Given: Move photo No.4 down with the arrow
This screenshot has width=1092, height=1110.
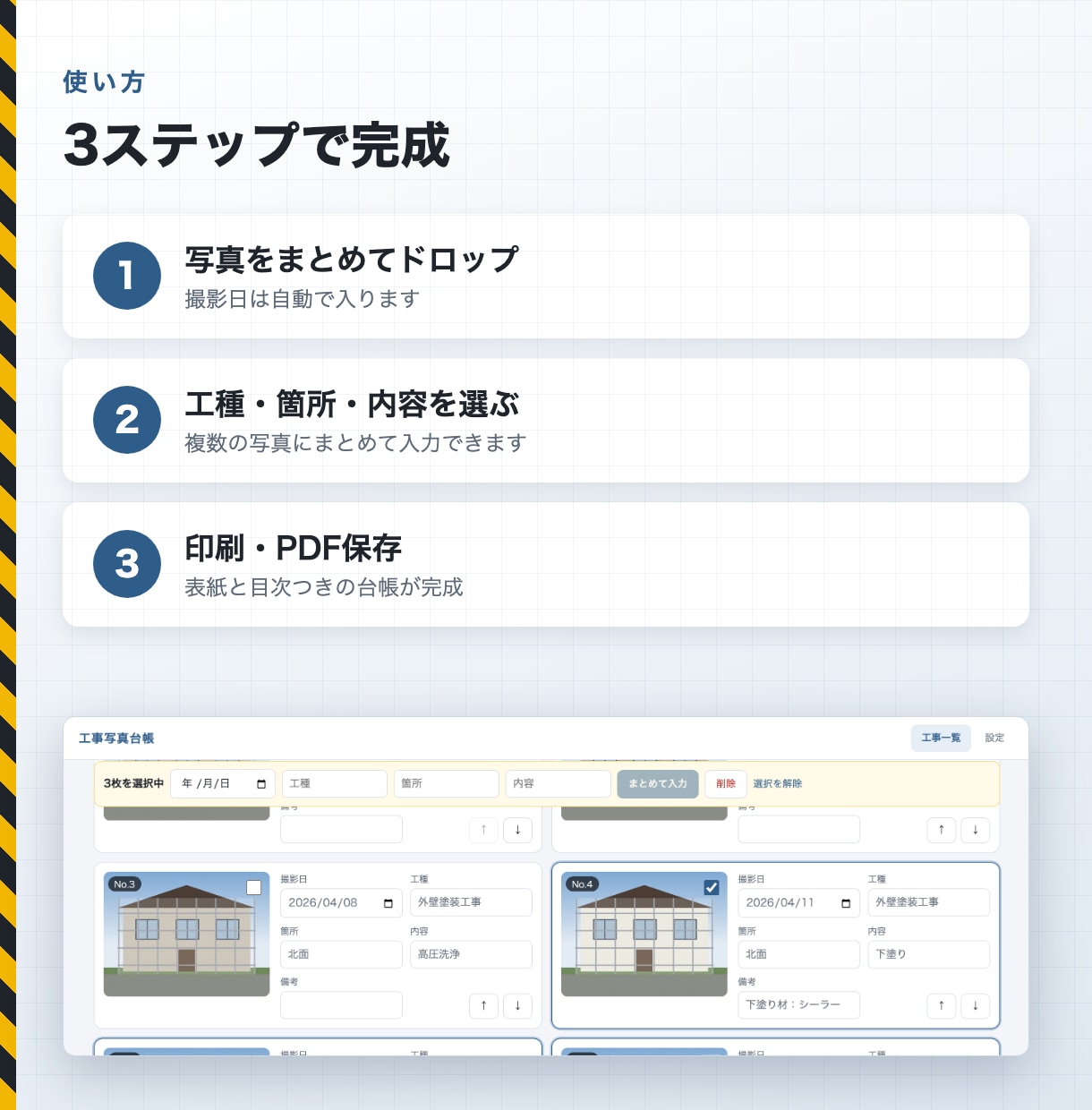Looking at the screenshot, I should (x=975, y=1005).
